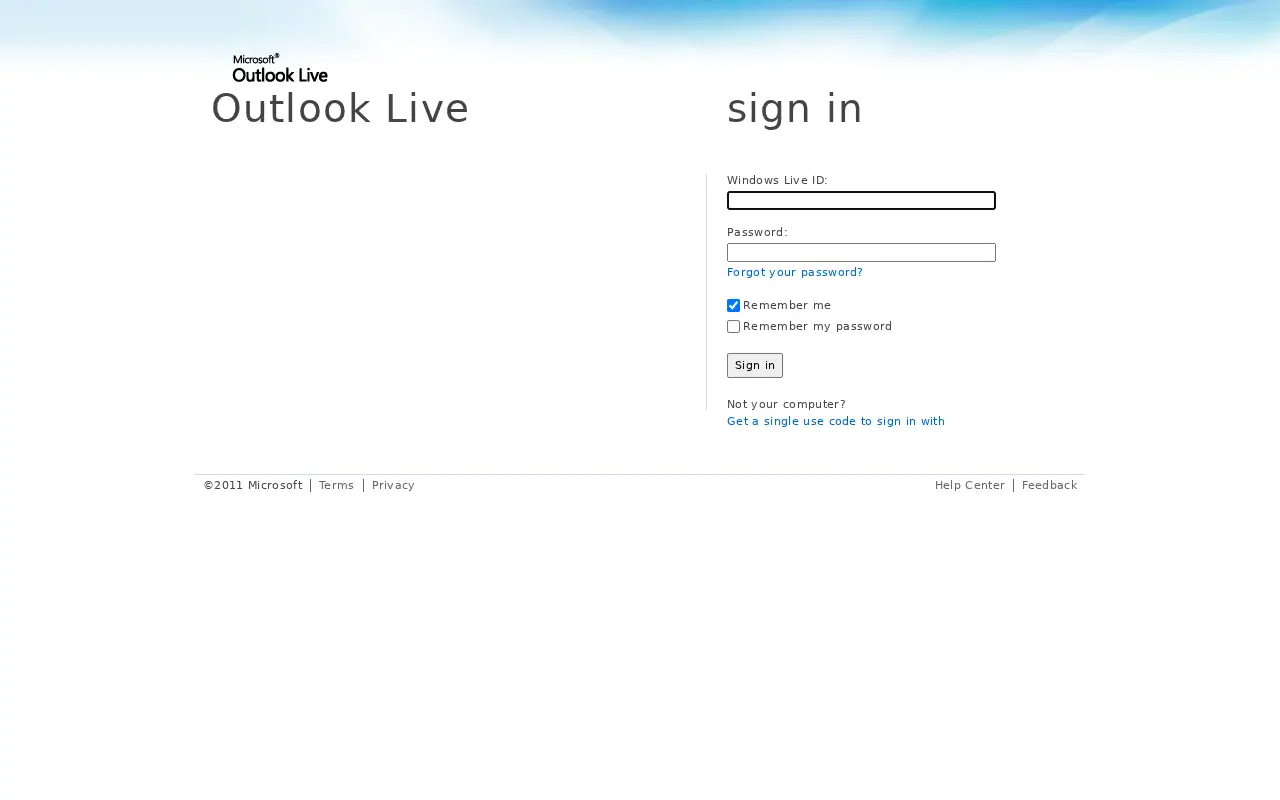Open the Privacy link in footer
Viewport: 1280px width, 800px height.
pos(393,486)
